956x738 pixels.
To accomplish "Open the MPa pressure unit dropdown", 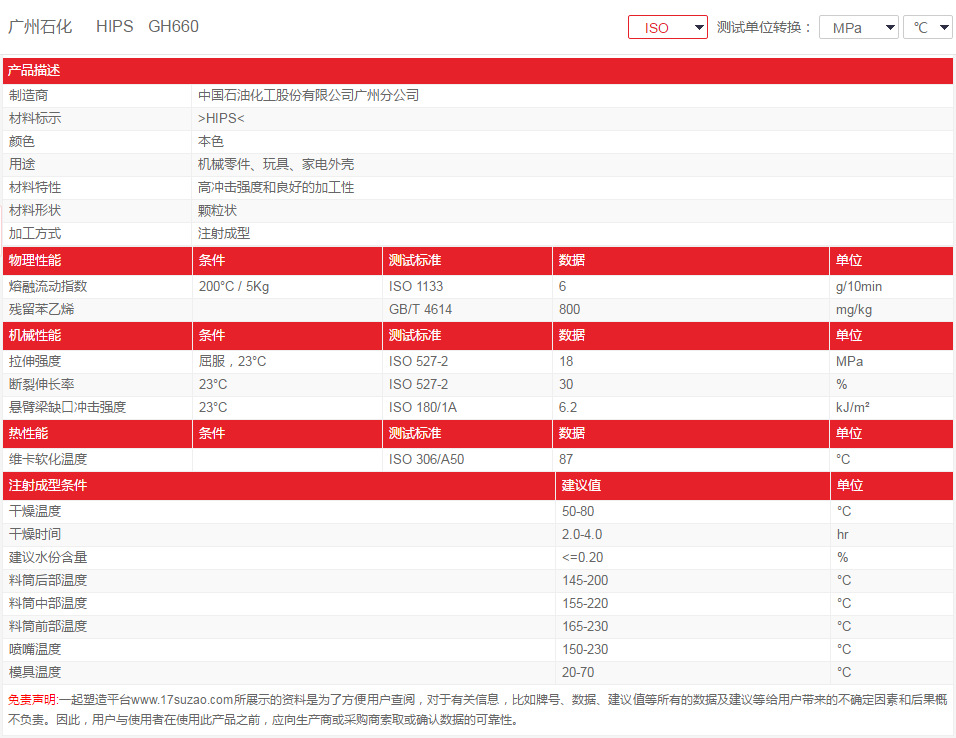I will tap(858, 27).
